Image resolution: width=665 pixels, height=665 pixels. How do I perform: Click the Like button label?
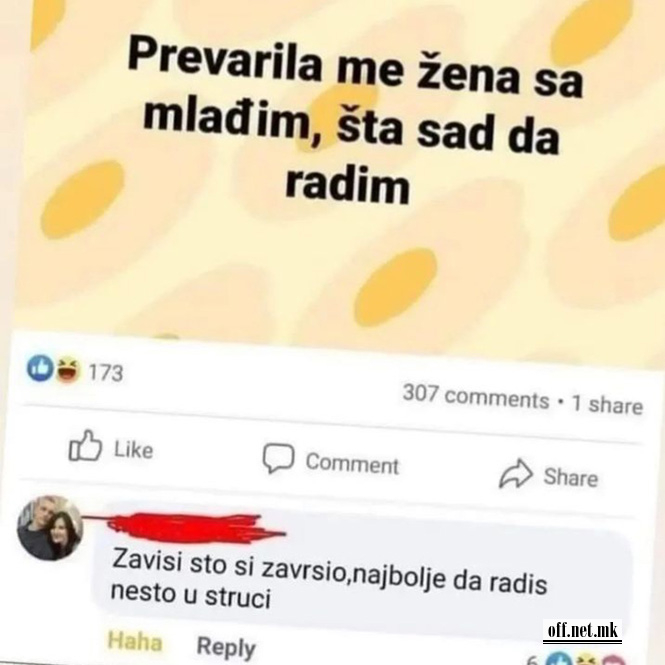pyautogui.click(x=134, y=450)
